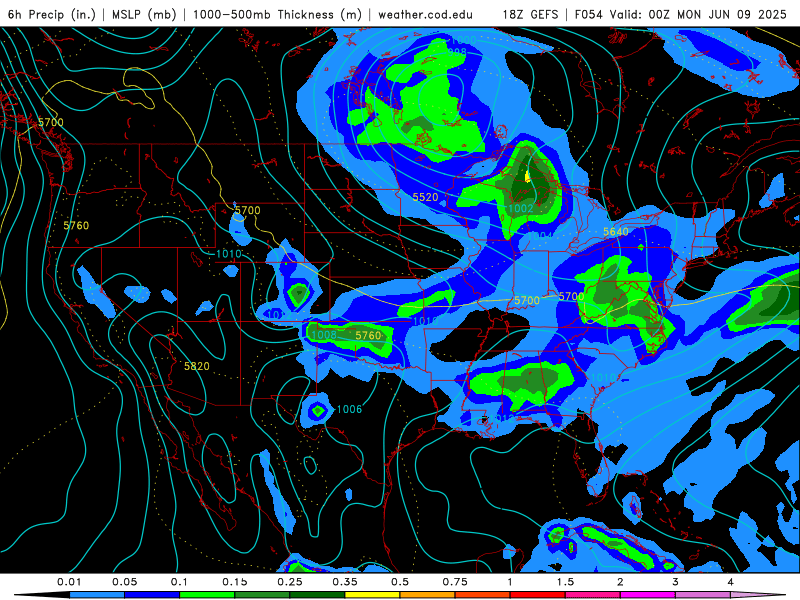Click the 0.5 legend value
This screenshot has height=600, width=800.
click(400, 582)
